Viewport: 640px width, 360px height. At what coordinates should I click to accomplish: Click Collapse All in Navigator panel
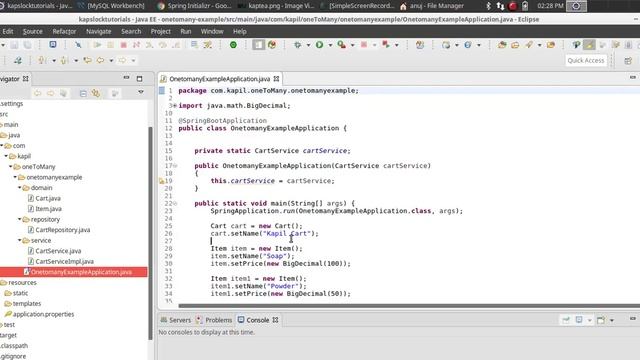tap(83, 93)
